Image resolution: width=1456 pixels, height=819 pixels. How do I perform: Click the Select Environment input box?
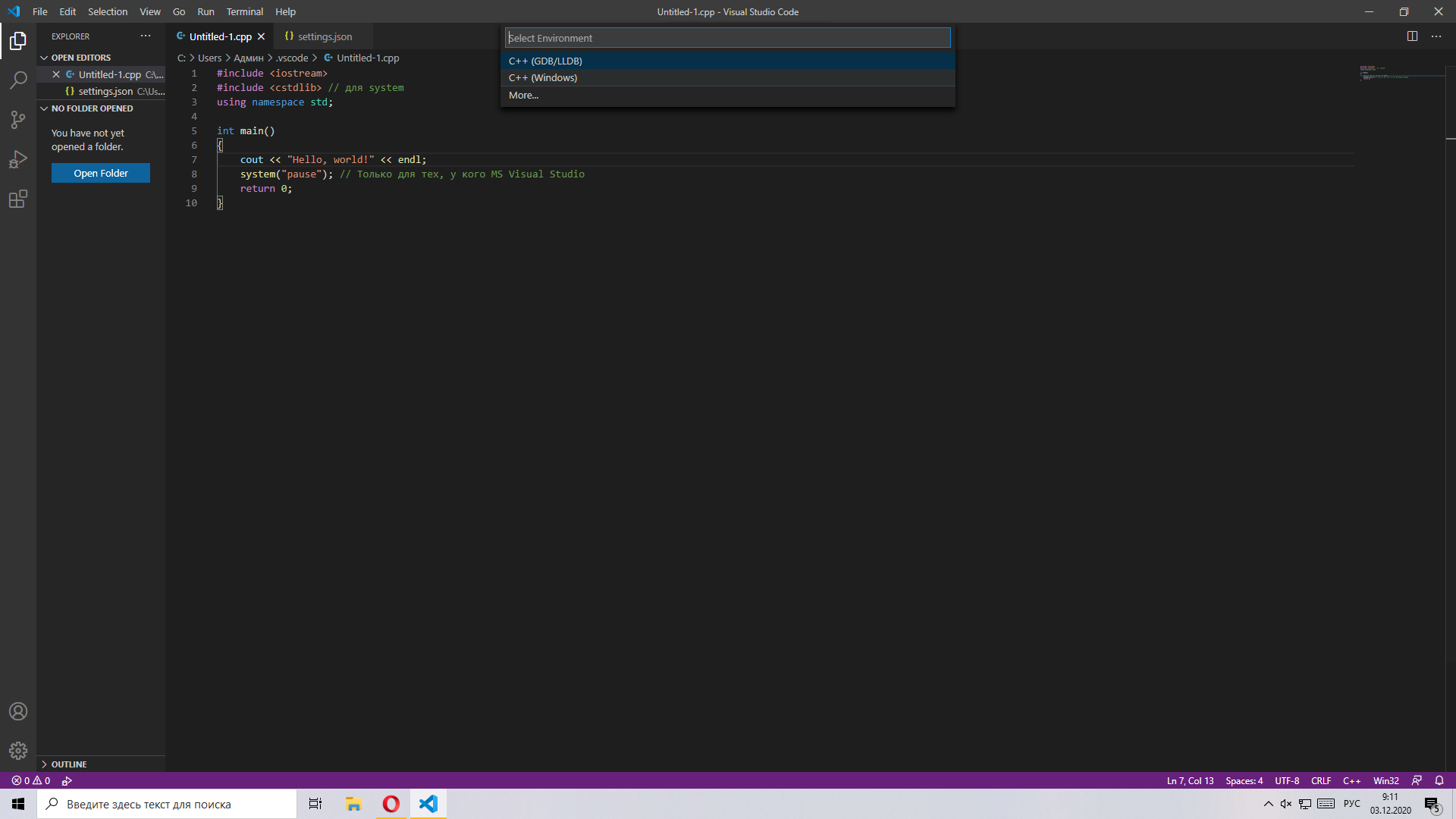pos(728,38)
